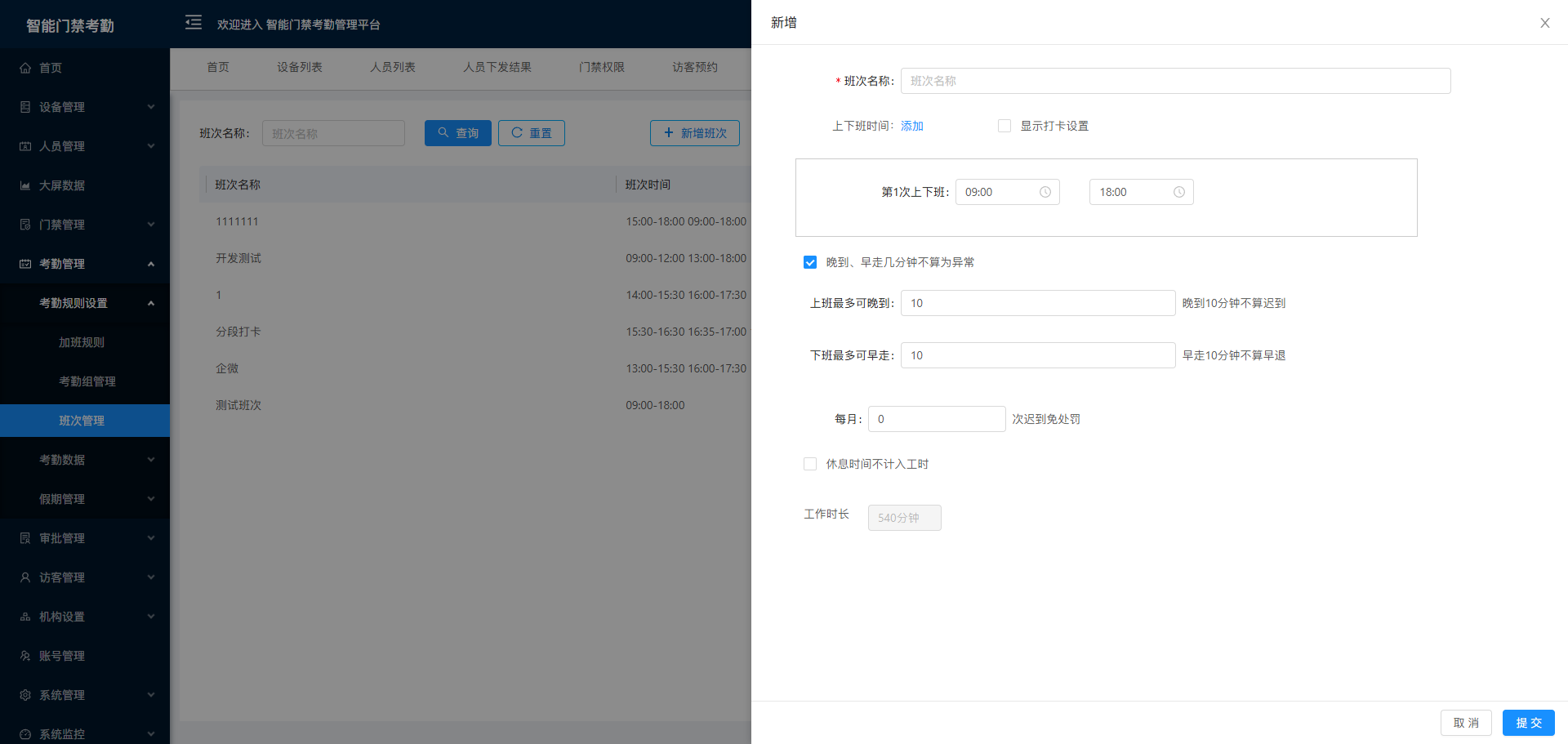Click the refresh icon on 重置 button
Image resolution: width=1568 pixels, height=744 pixels.
517,132
